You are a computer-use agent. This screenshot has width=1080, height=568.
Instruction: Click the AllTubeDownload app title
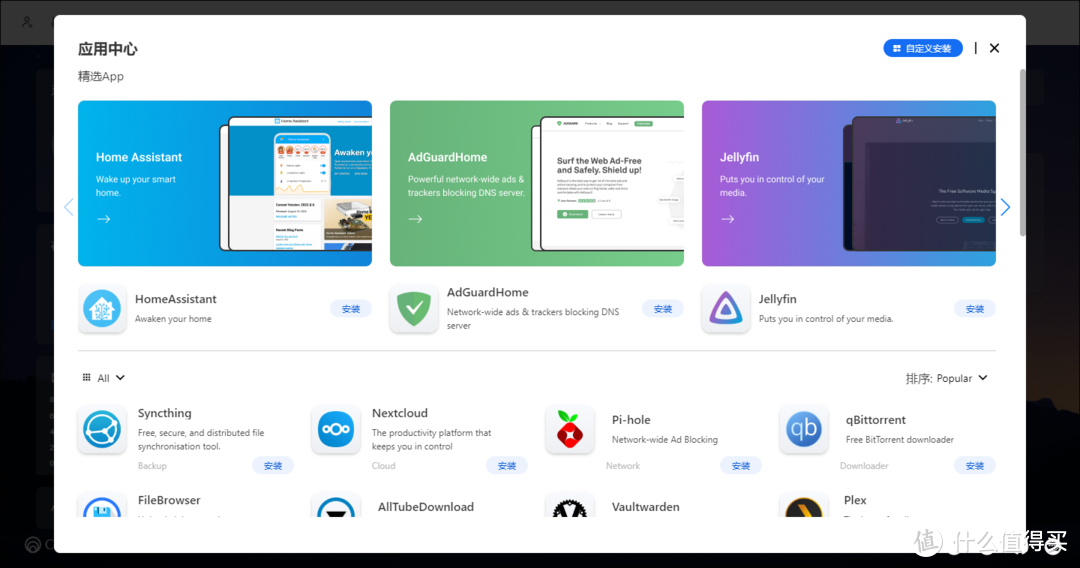(426, 507)
